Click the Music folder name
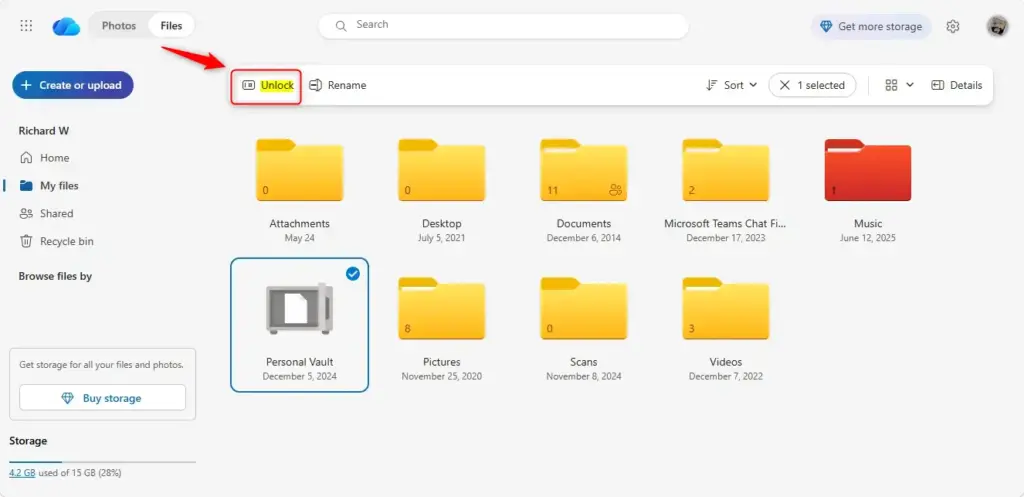 coord(868,223)
